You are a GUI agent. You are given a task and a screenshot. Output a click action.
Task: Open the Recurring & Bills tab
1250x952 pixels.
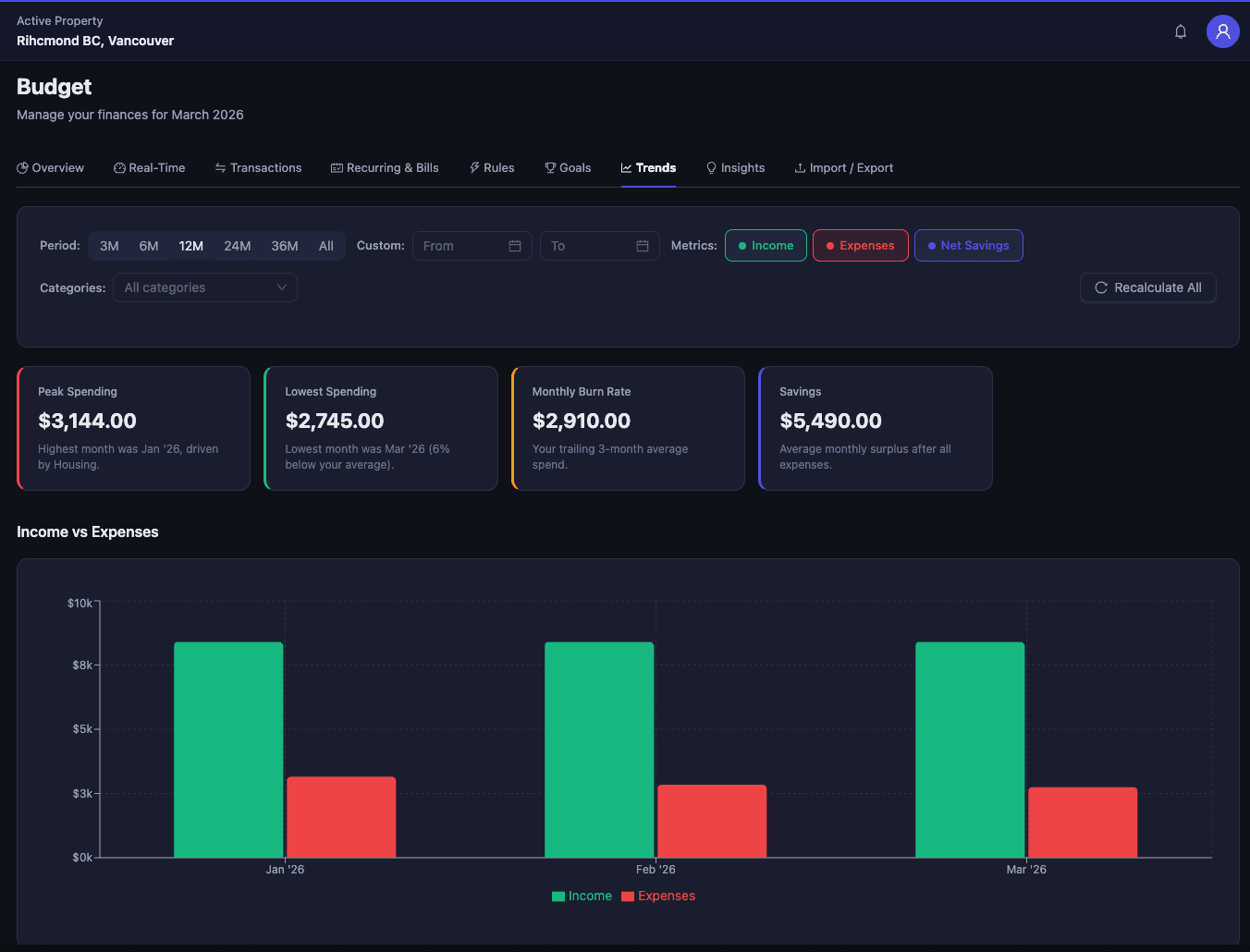point(385,168)
